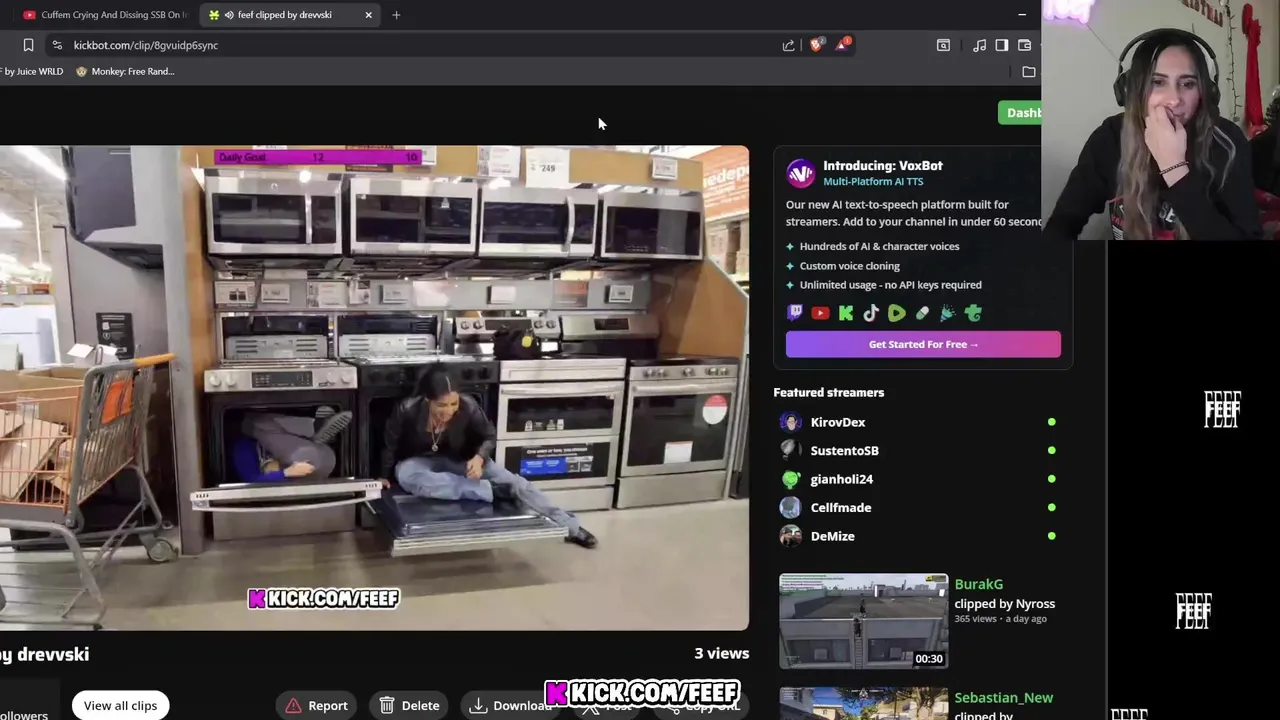Viewport: 1280px width, 720px height.
Task: Click the 3 views counter text
Action: (x=721, y=653)
